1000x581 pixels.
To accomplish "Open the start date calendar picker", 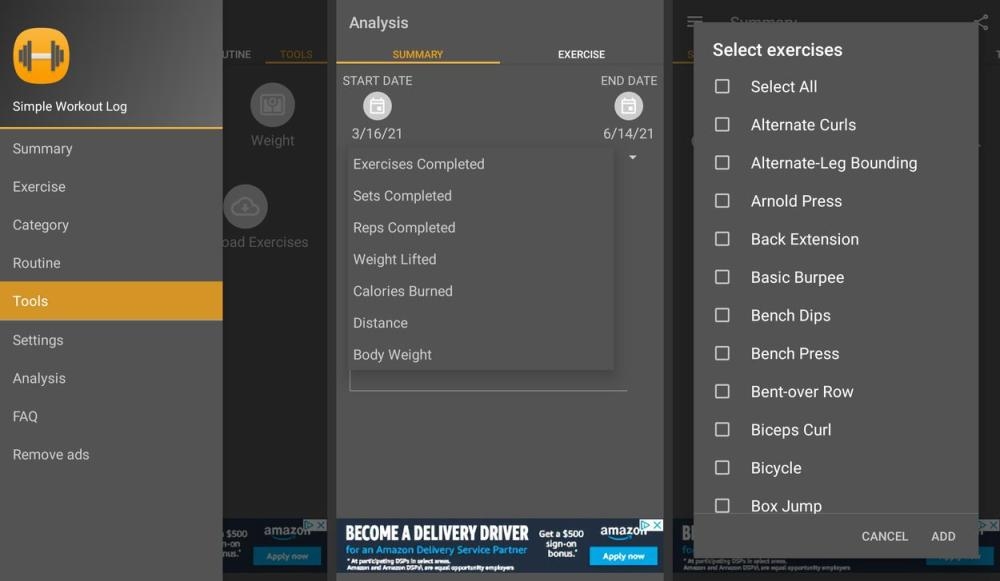I will [377, 106].
